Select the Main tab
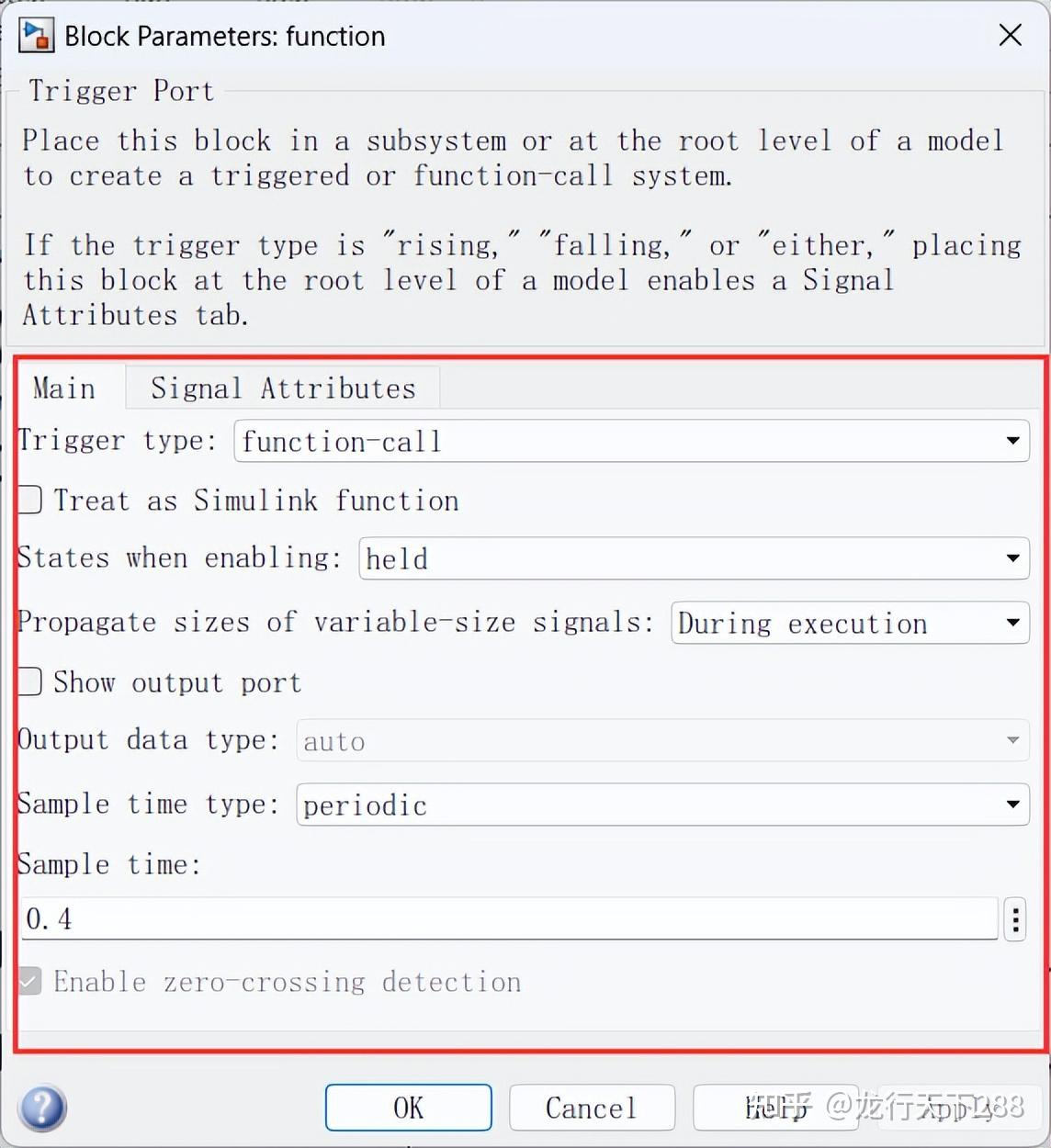The height and width of the screenshot is (1148, 1051). [x=64, y=388]
